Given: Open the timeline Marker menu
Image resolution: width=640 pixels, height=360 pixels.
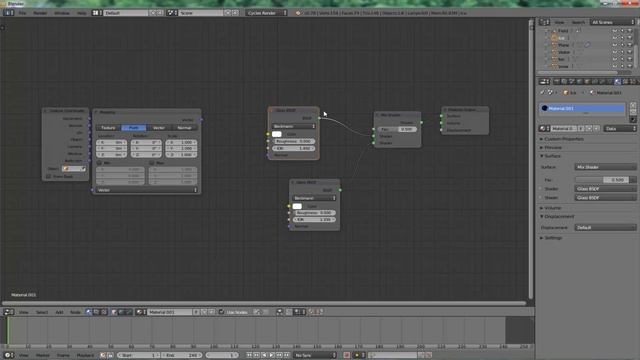Looking at the screenshot, I should pos(42,355).
